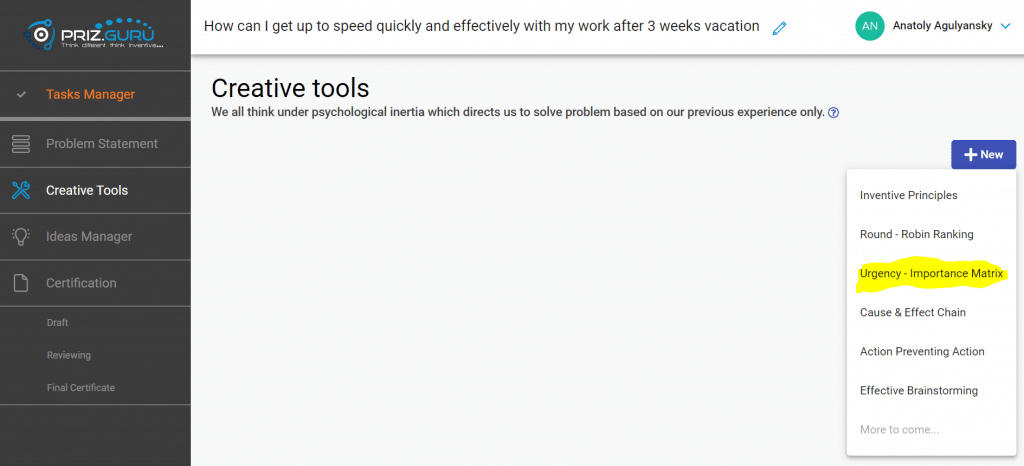Viewport: 1024px width, 466px height.
Task: Edit the project title with pencil icon
Action: coord(780,28)
